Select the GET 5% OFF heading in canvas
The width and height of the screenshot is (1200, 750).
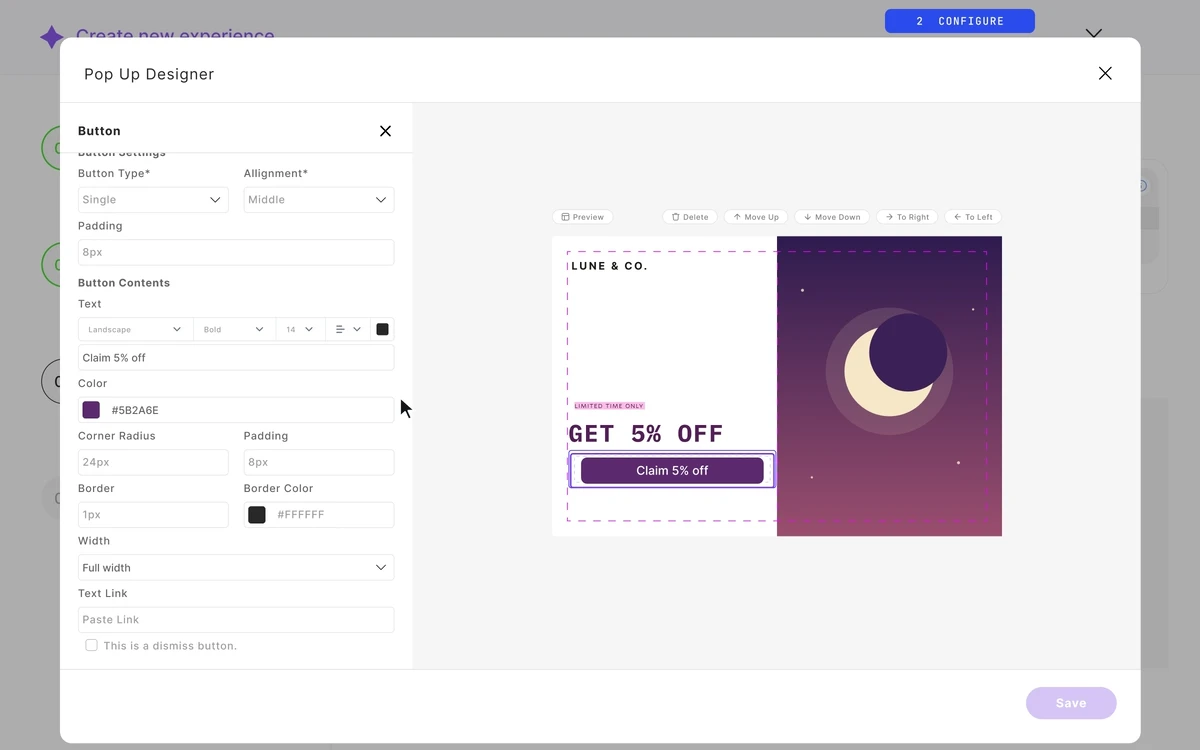coord(646,434)
